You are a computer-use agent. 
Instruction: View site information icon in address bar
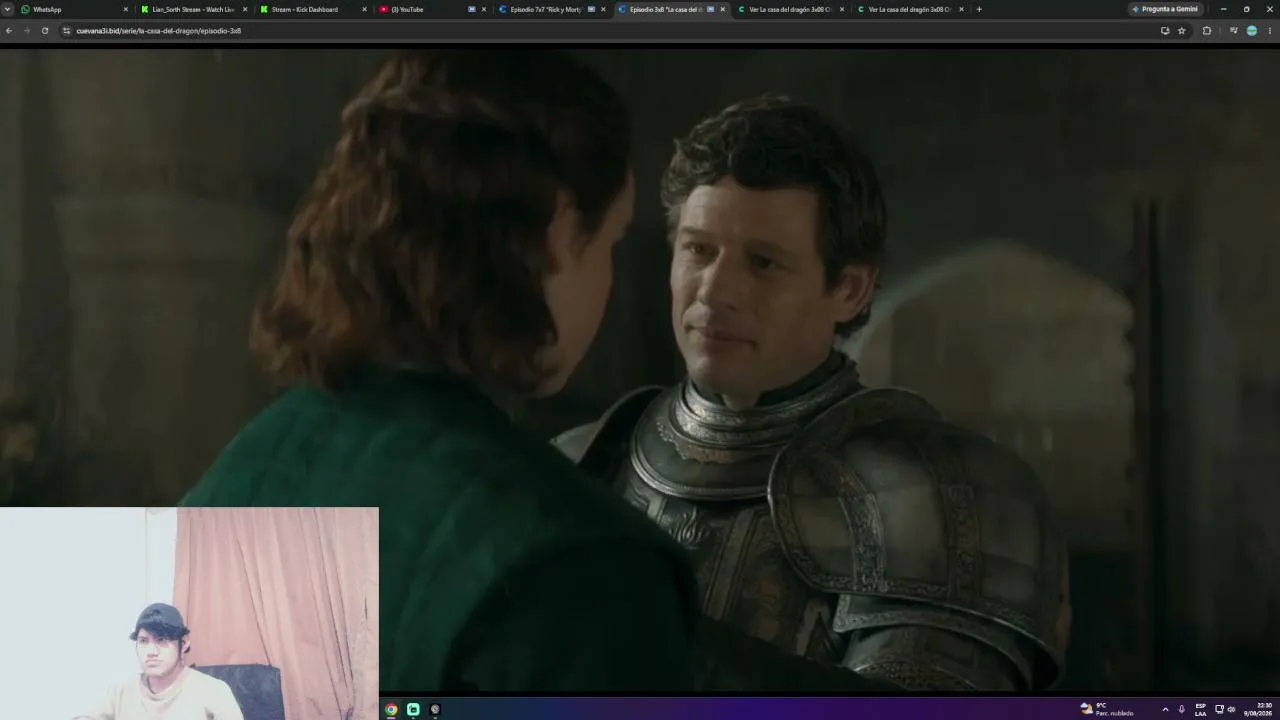click(67, 31)
